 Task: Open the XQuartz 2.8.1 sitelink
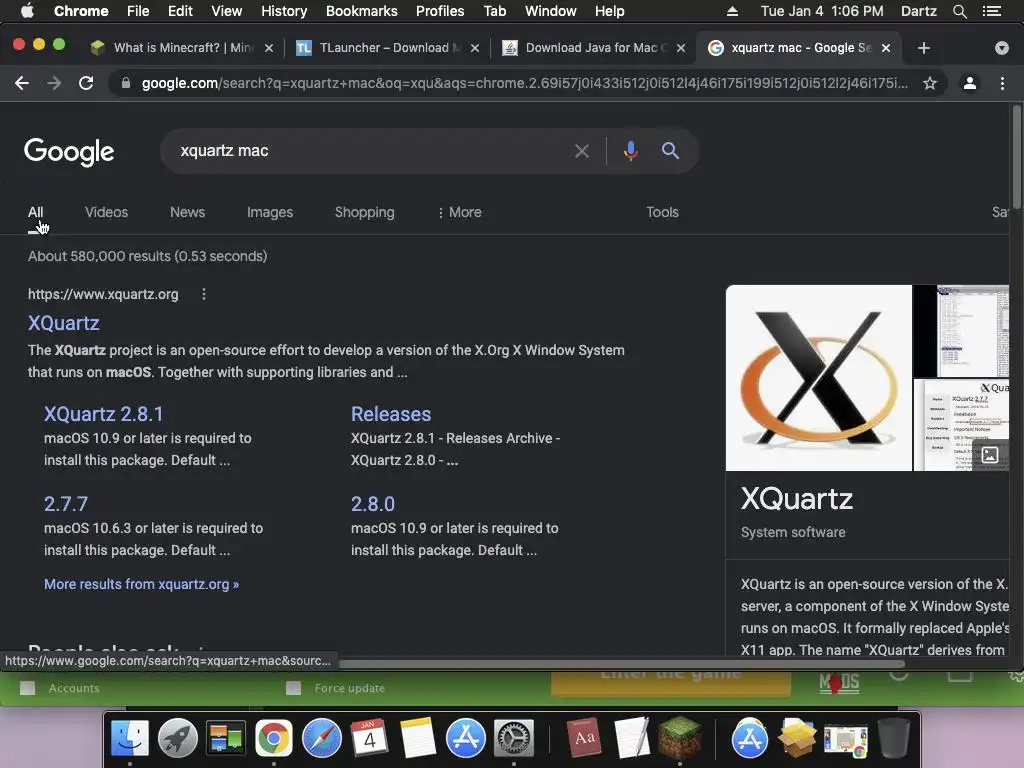pos(103,414)
